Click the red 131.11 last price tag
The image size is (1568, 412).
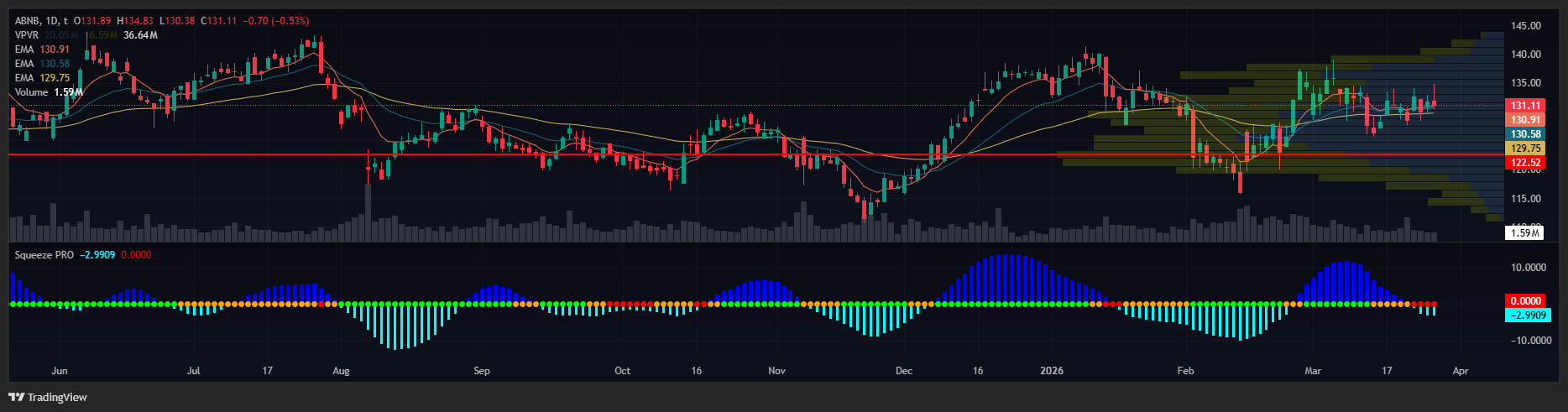coord(1524,106)
